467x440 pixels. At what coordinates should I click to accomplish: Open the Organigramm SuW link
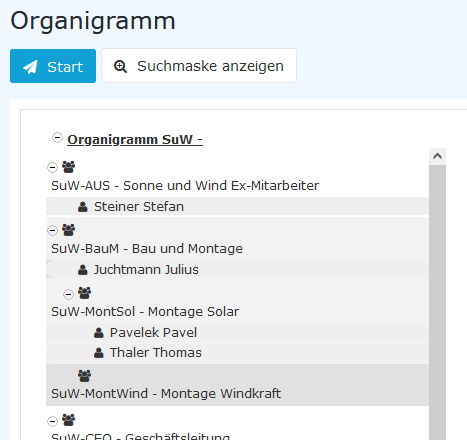pos(135,139)
